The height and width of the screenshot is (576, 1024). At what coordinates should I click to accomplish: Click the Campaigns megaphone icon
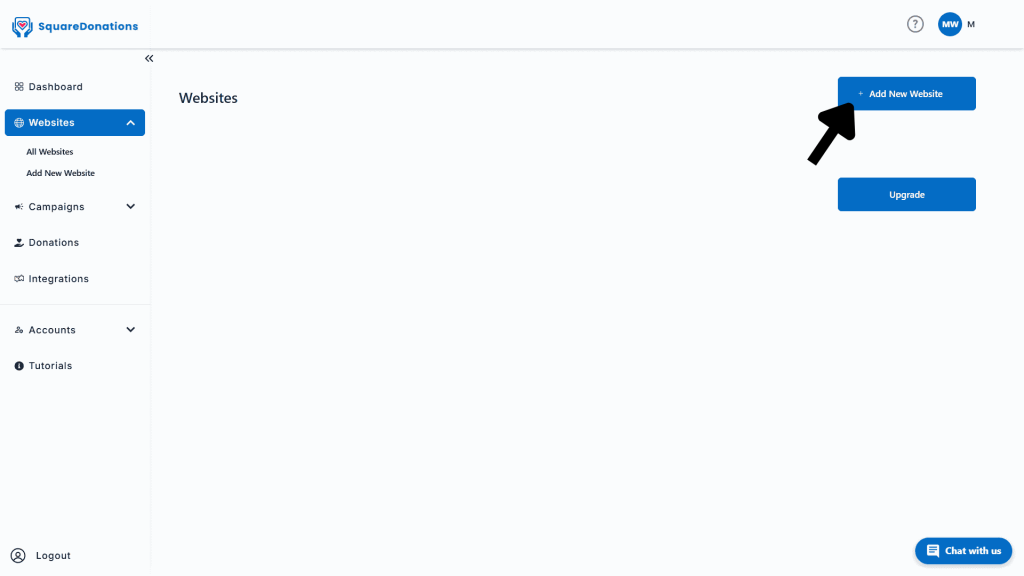tap(19, 207)
